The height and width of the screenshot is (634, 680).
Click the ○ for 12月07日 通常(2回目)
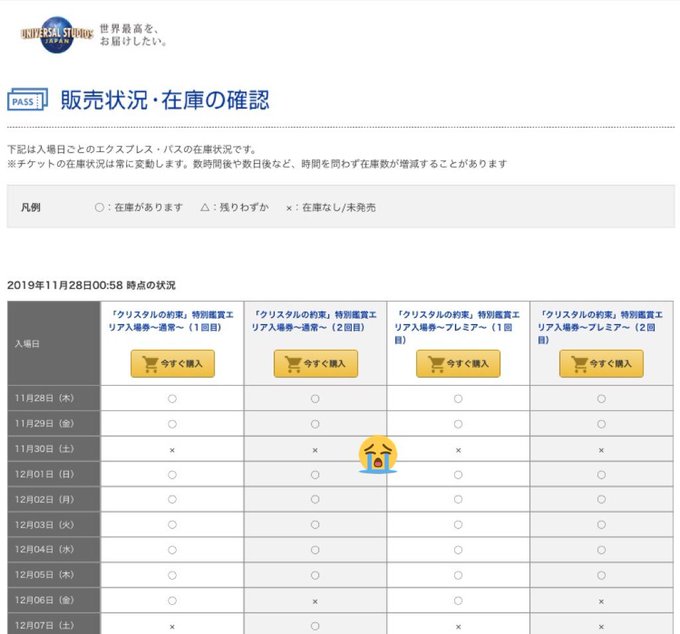[x=315, y=626]
